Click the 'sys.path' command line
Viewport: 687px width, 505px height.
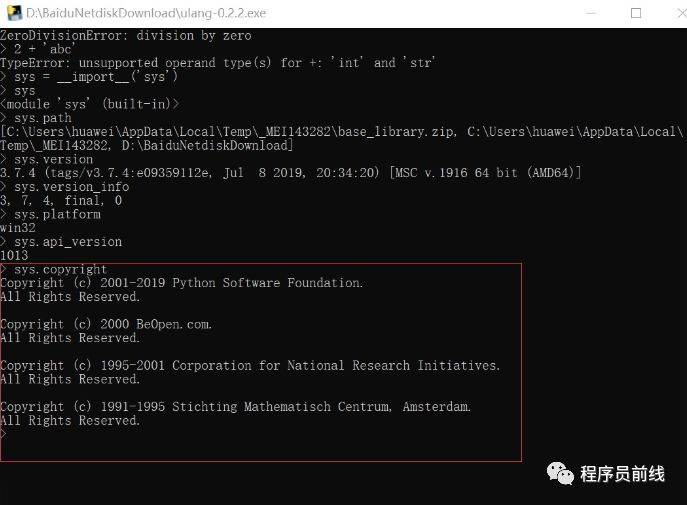(x=36, y=118)
